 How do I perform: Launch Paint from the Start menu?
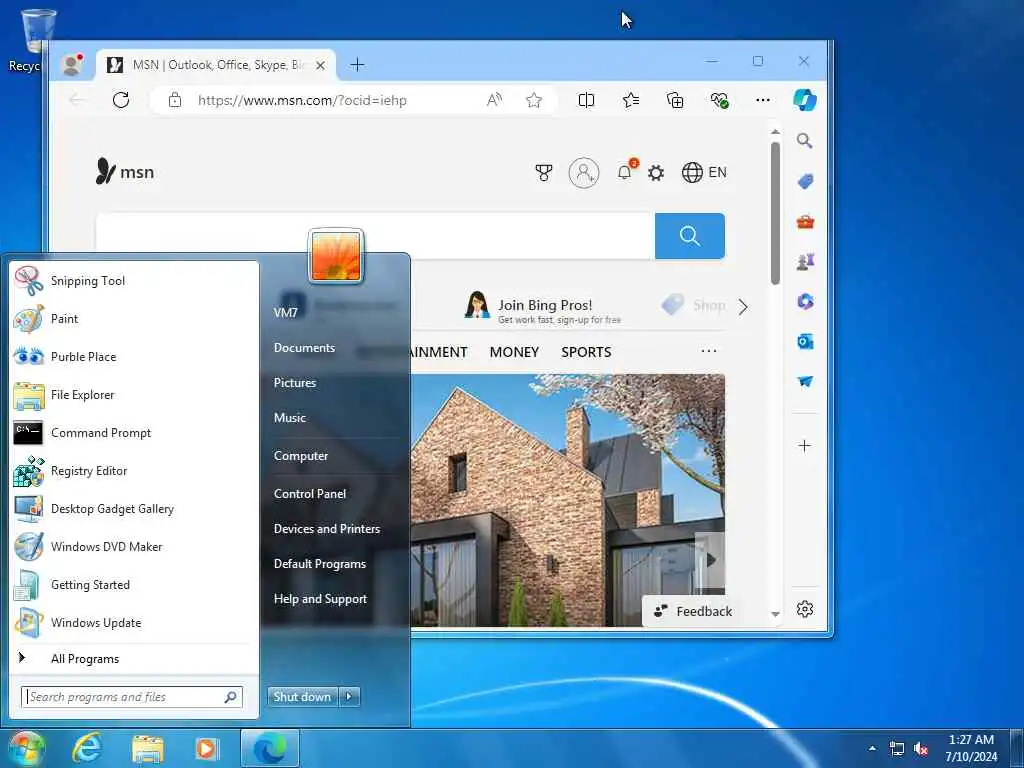134,319
